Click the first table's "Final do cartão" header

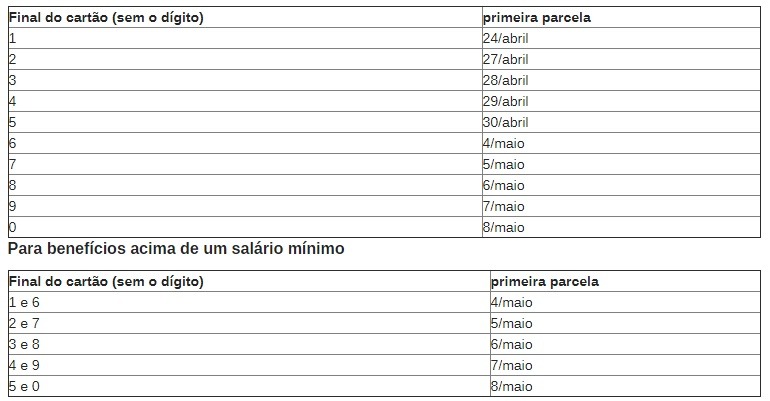[106, 17]
